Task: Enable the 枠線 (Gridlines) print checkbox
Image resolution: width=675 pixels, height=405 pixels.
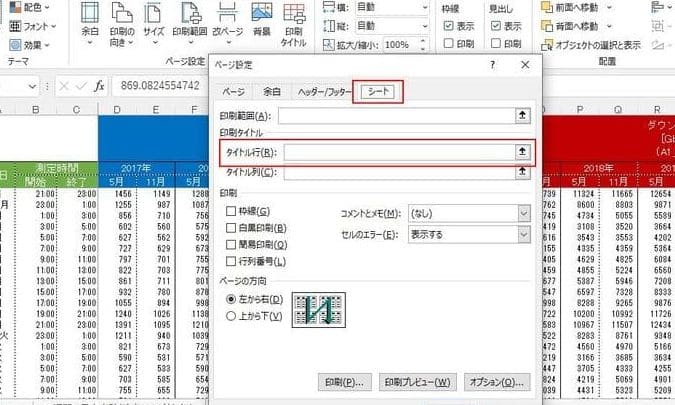Action: coord(232,212)
